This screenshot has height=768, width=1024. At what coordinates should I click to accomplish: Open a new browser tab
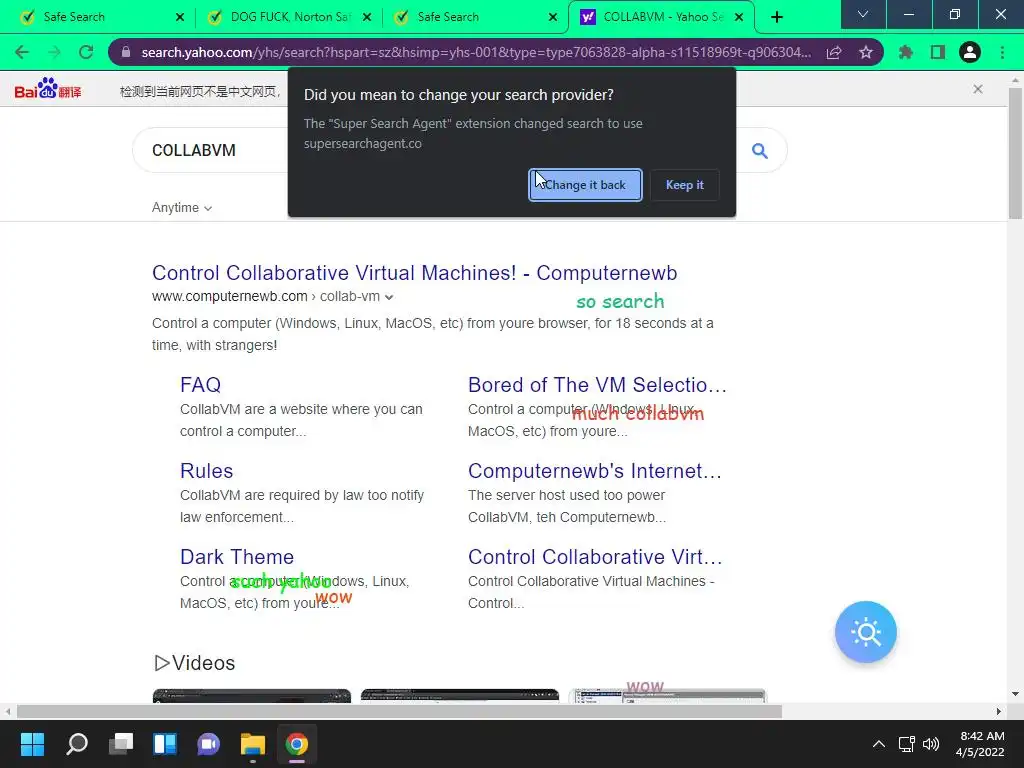[x=776, y=17]
